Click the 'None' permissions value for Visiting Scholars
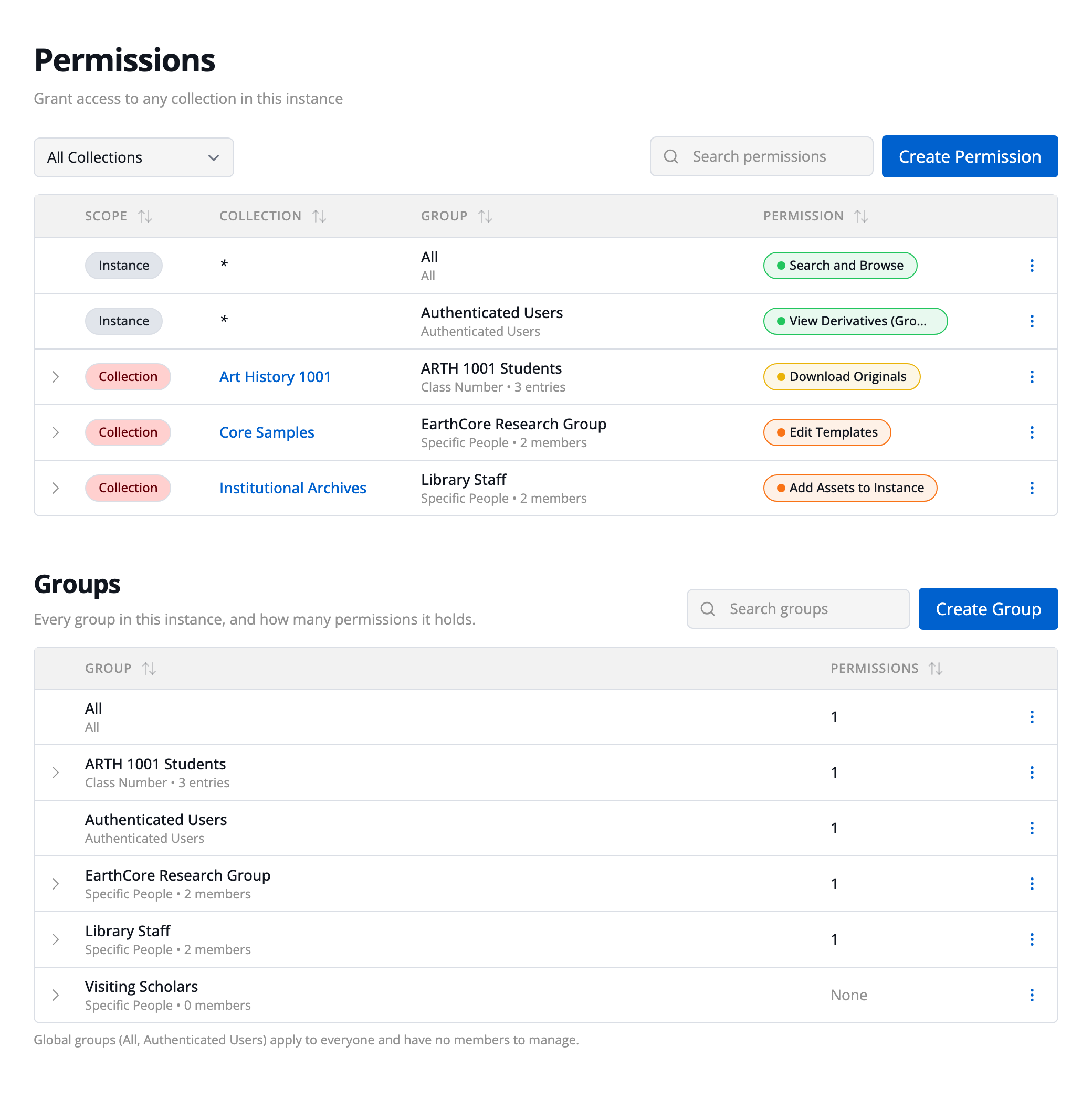Image resolution: width=1092 pixels, height=1100 pixels. tap(849, 995)
